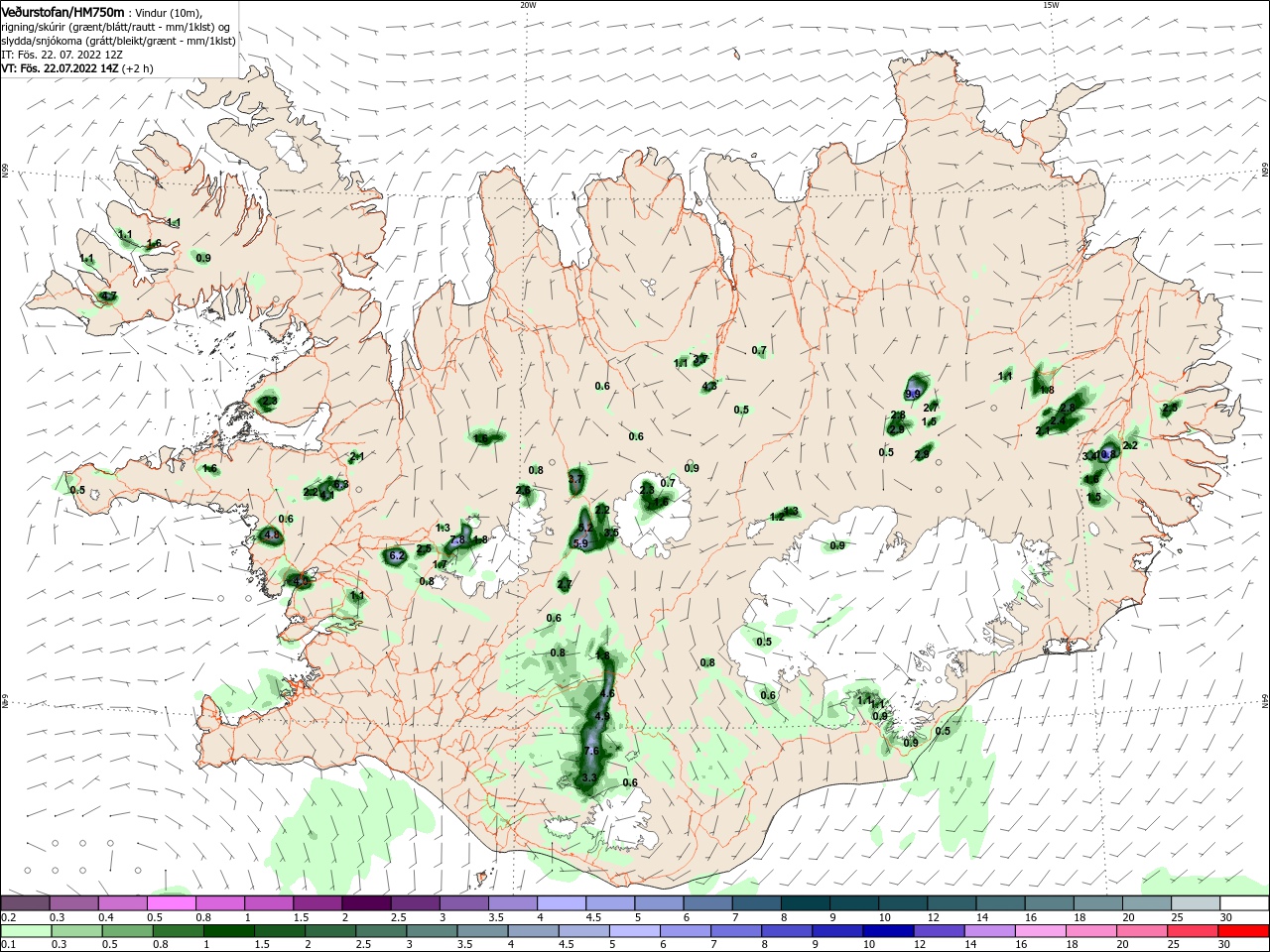Pick the bright magenta swatch between 0.5 and 0.8

tap(171, 902)
